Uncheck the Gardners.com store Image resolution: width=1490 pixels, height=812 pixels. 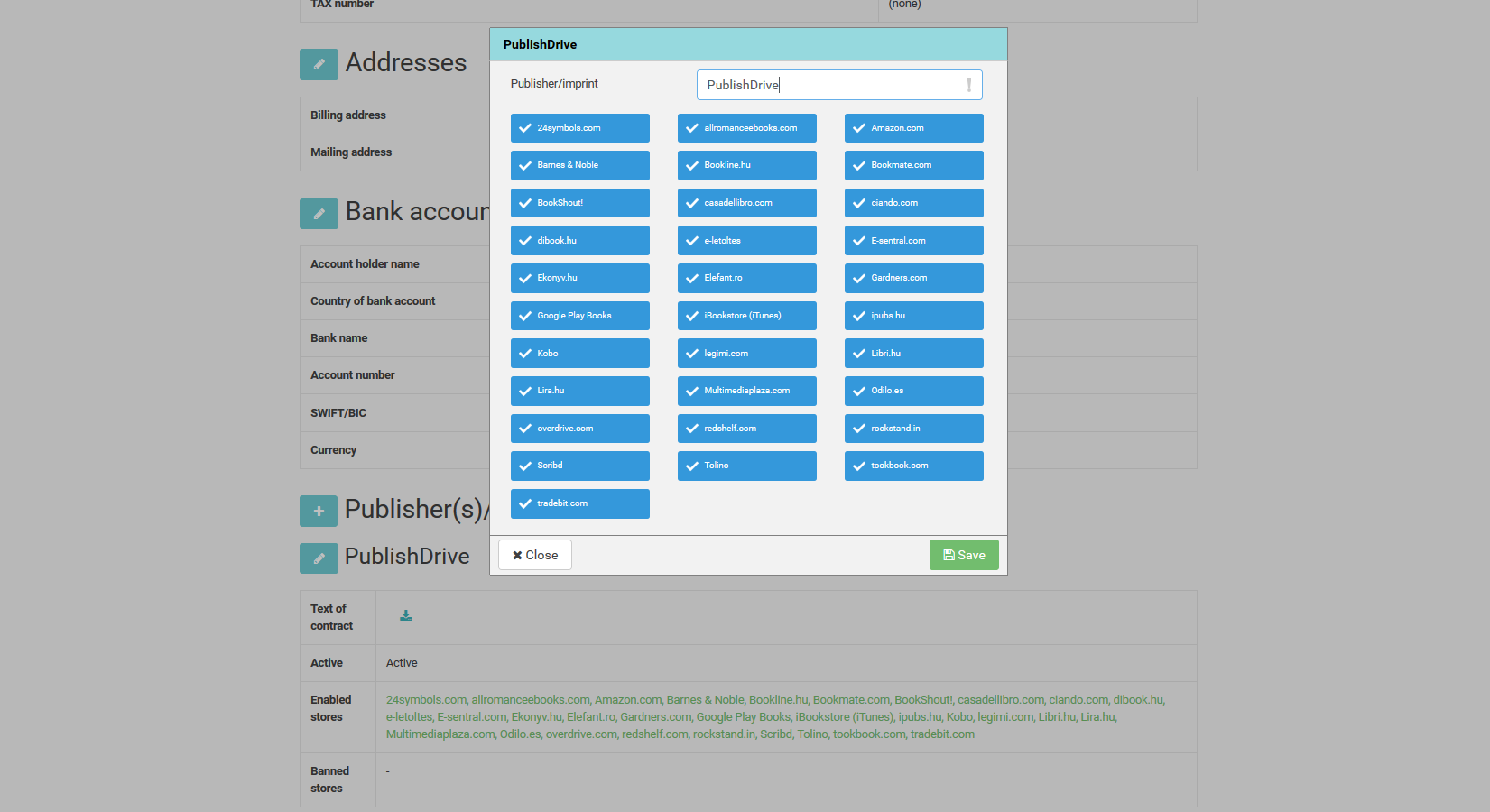[914, 278]
